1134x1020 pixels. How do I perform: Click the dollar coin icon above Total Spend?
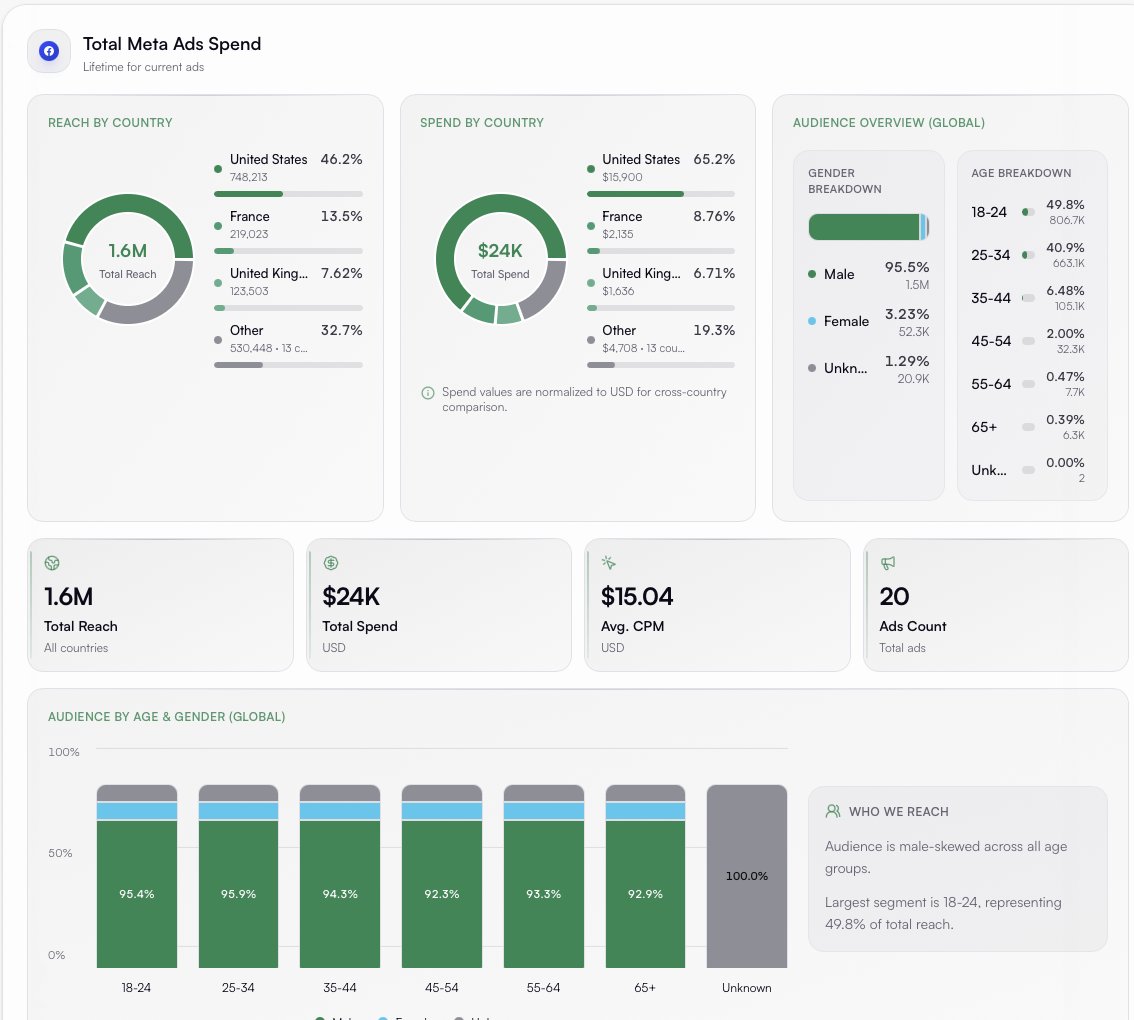331,563
